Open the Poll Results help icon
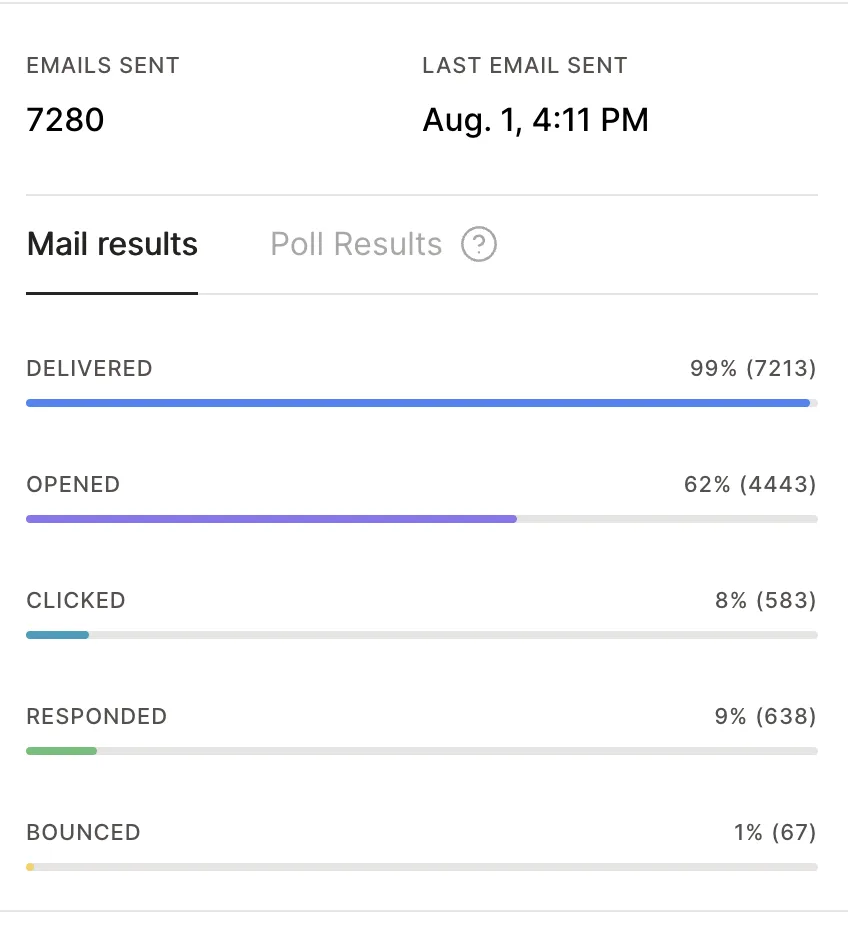Image resolution: width=848 pixels, height=930 pixels. (479, 244)
